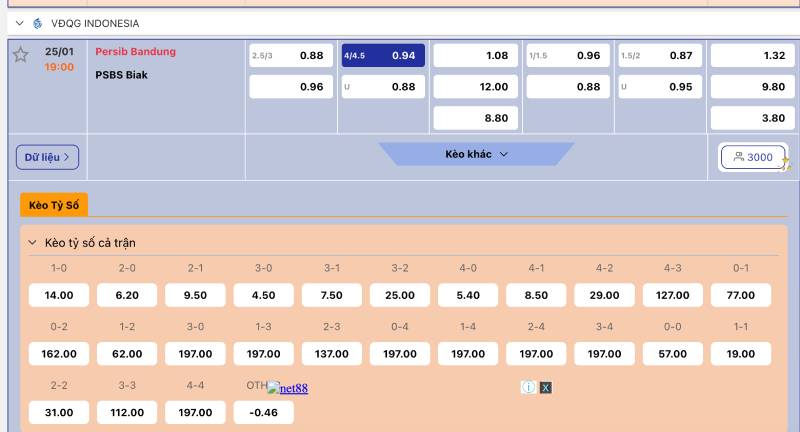Select first-half over 1.5/2 odds 0.87
The image size is (800, 432).
660,56
